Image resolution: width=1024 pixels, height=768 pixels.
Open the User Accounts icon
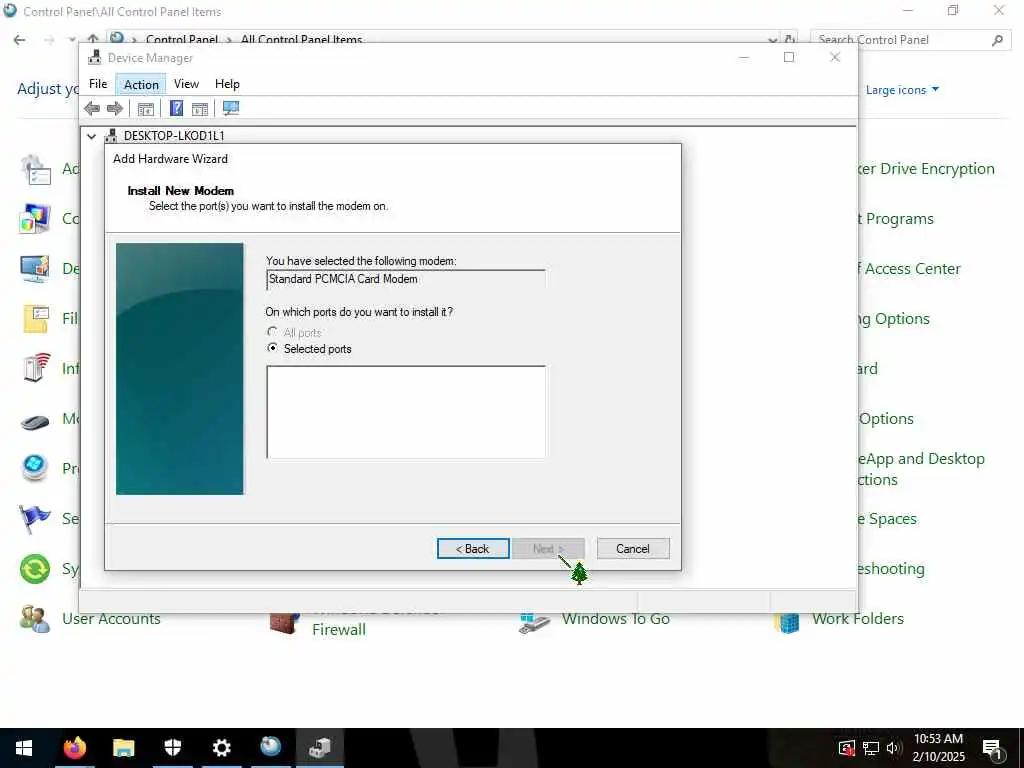coord(35,618)
